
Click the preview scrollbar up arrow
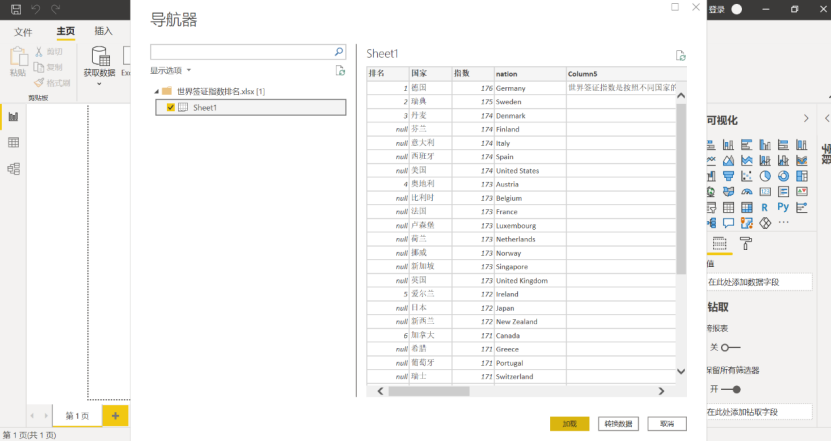(x=681, y=95)
